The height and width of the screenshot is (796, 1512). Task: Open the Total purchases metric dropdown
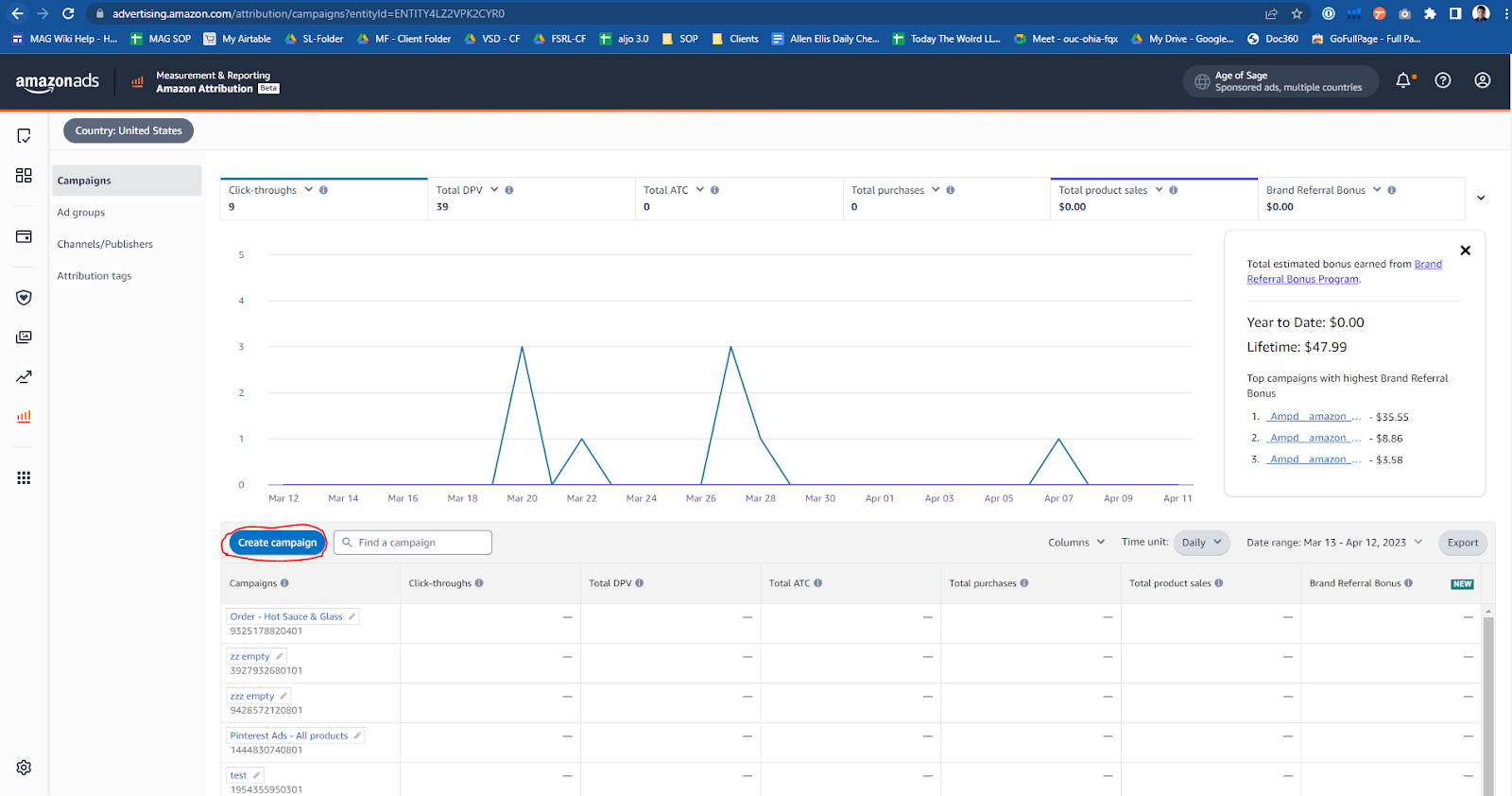(x=936, y=190)
